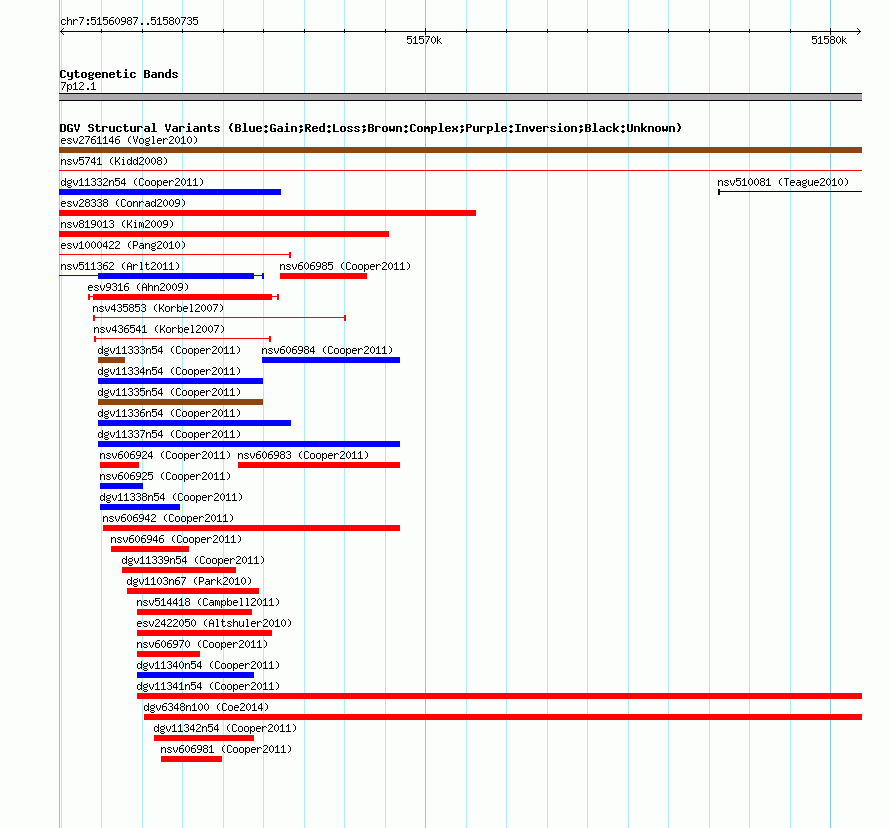Click the nsv606924 (Cooper2011) red bar

(x=119, y=465)
